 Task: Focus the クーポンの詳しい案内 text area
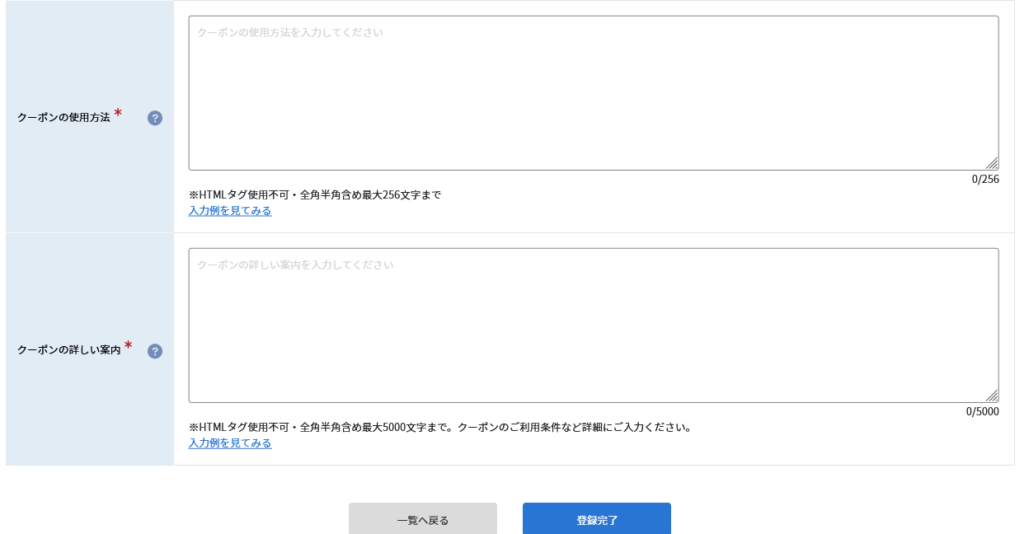[x=594, y=325]
